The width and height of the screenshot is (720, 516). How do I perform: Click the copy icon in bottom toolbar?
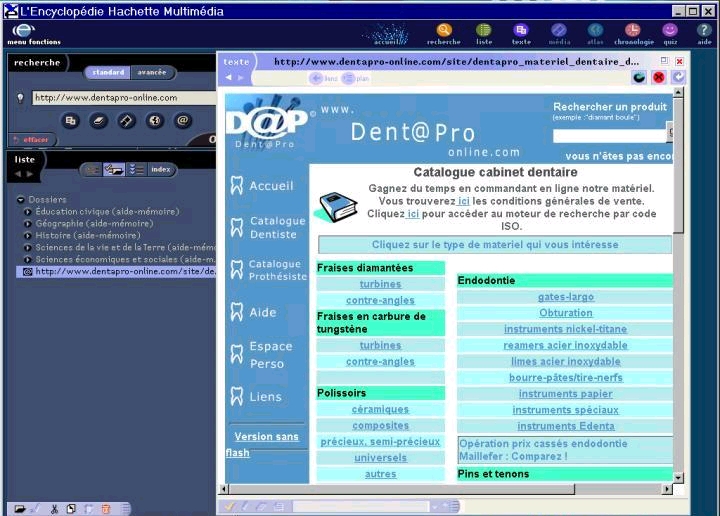71,509
